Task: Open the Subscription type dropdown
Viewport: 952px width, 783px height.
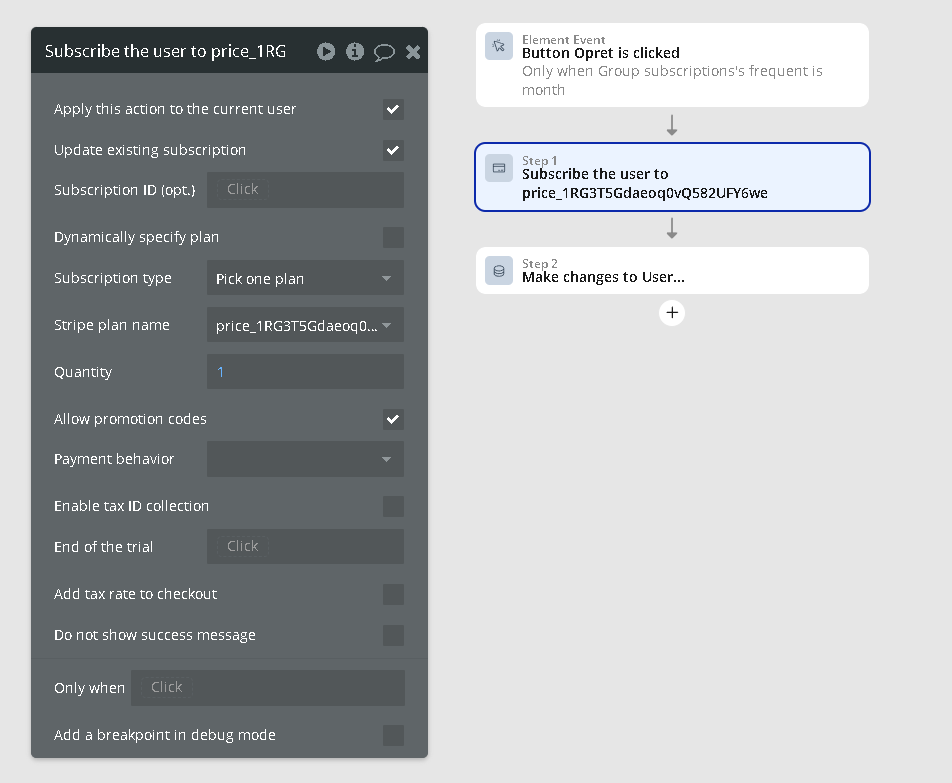Action: 305,278
